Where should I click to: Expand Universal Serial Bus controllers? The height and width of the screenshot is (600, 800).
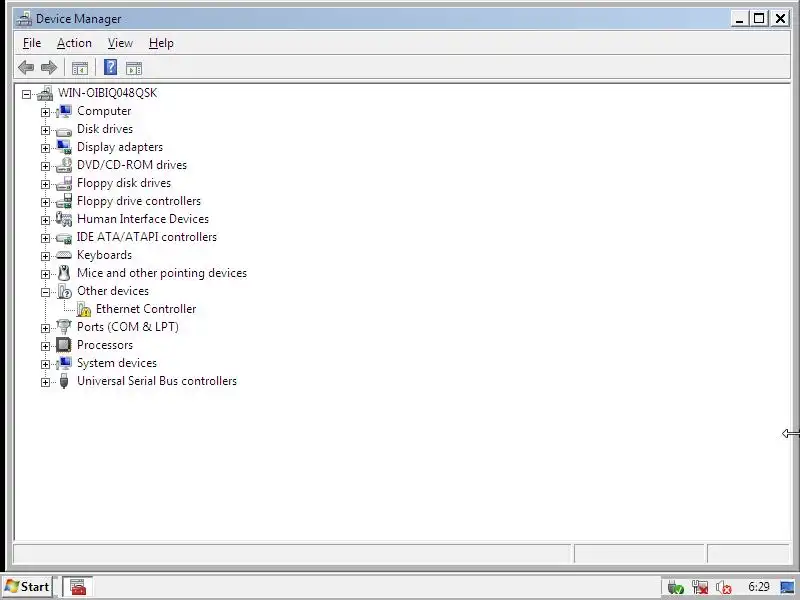(x=45, y=382)
